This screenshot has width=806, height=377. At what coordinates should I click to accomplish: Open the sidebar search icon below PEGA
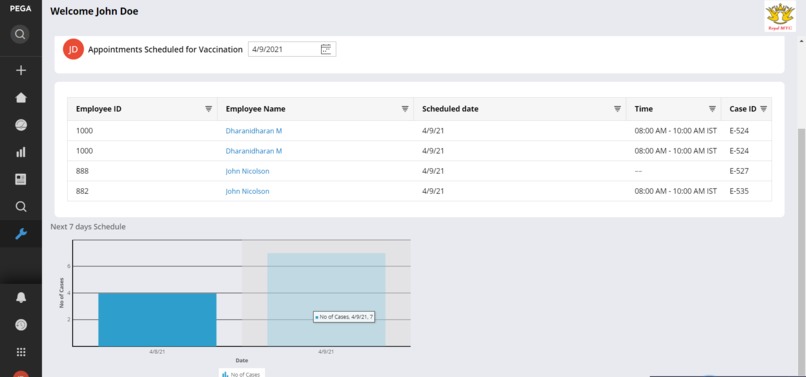[x=20, y=34]
